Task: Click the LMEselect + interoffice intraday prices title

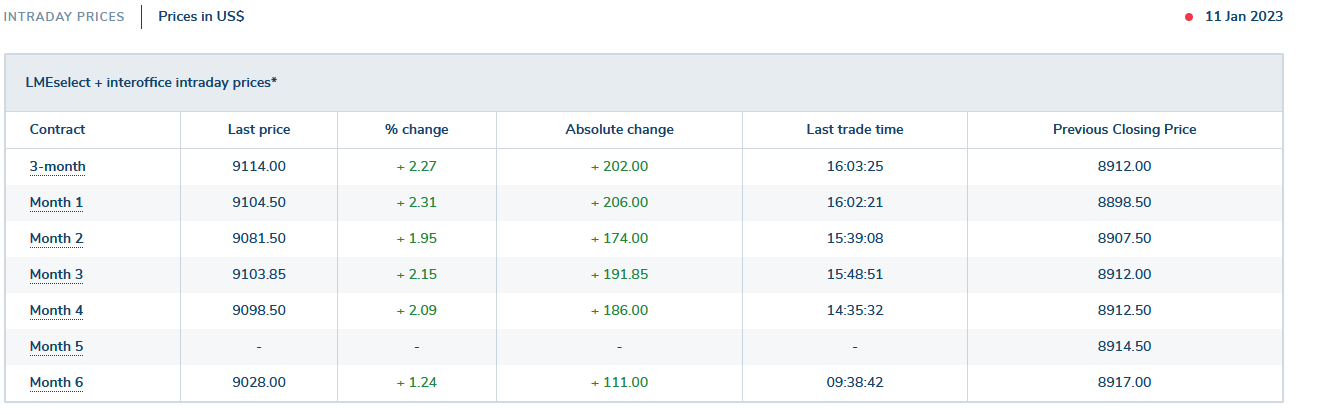Action: pos(151,82)
